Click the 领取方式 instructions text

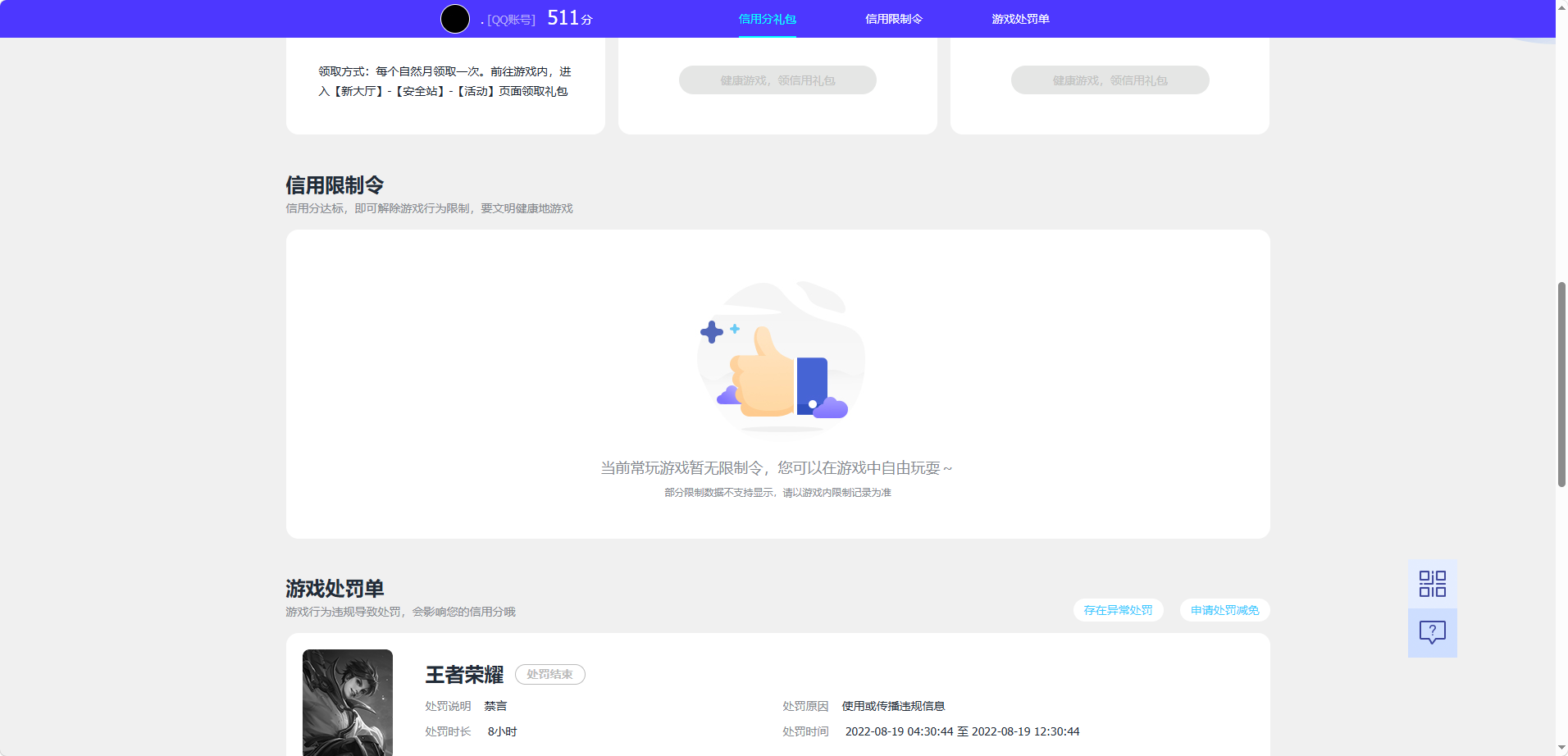tap(444, 81)
